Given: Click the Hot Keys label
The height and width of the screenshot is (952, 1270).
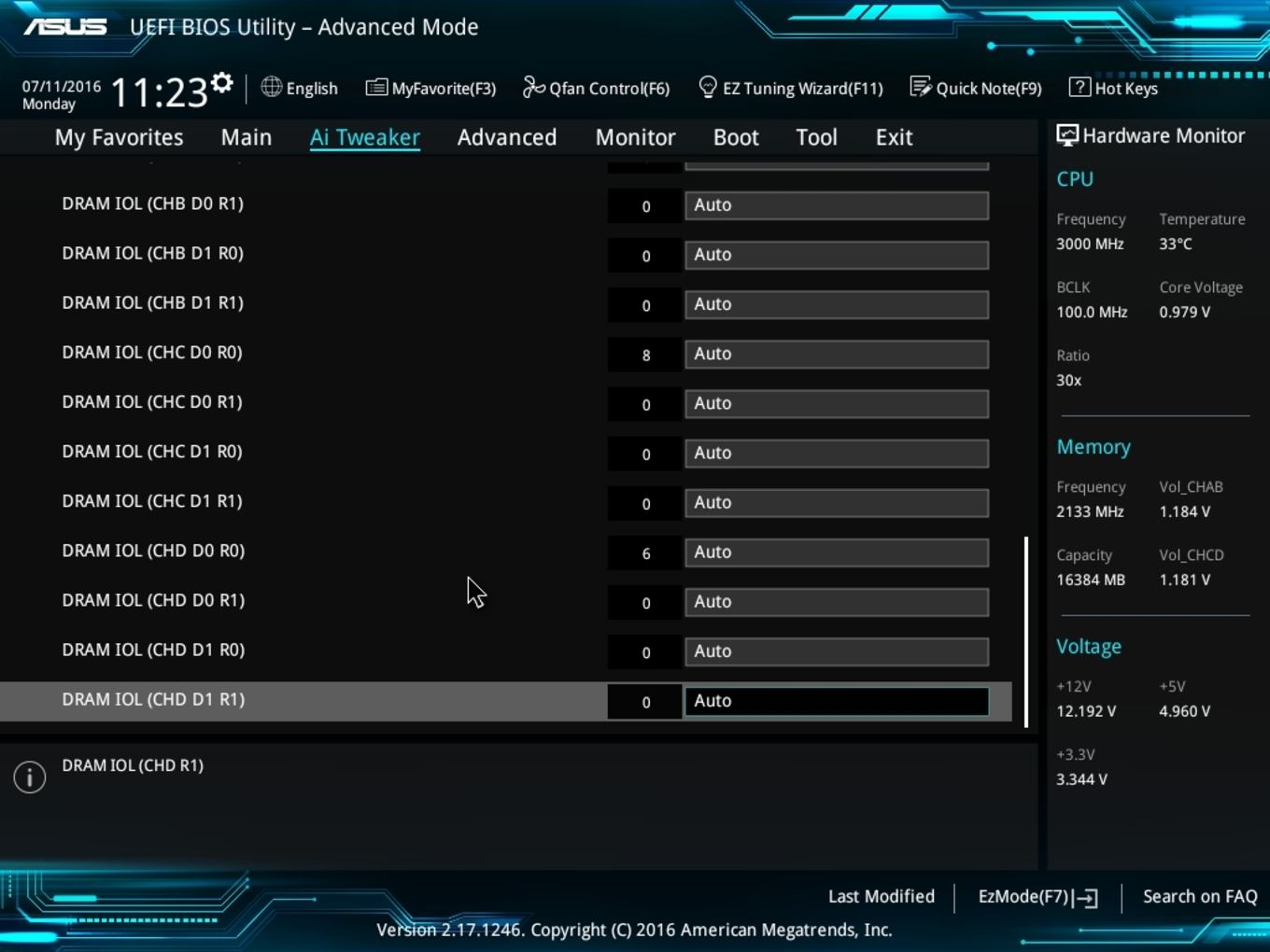Looking at the screenshot, I should tap(1126, 89).
